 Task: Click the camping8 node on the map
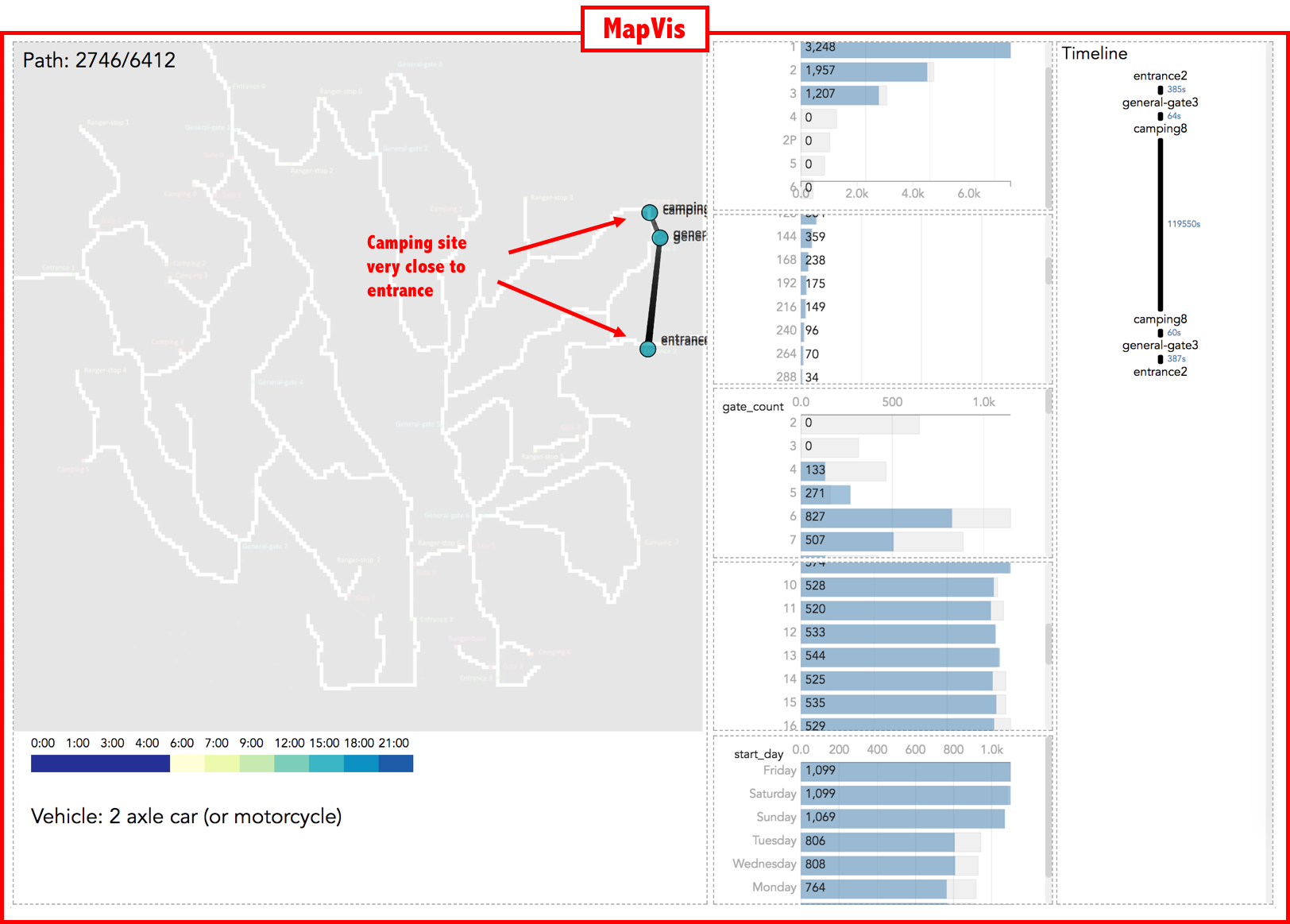(x=650, y=212)
